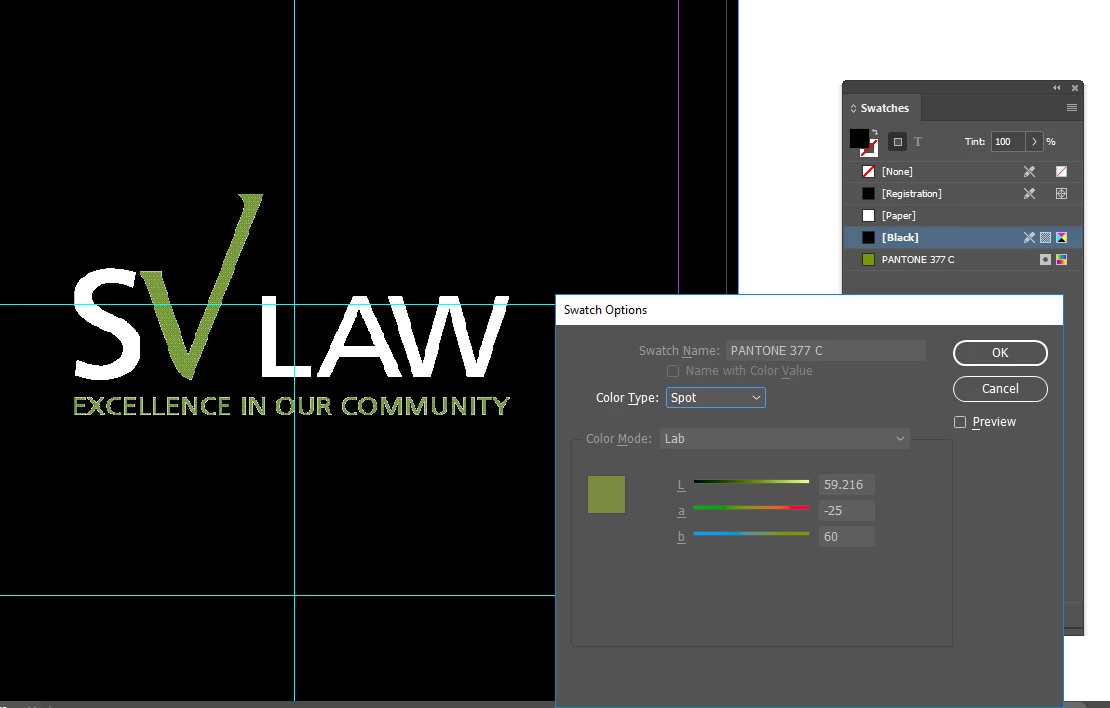Enable the Preview checkbox
Screen dimensions: 1110x708
pyautogui.click(x=960, y=422)
